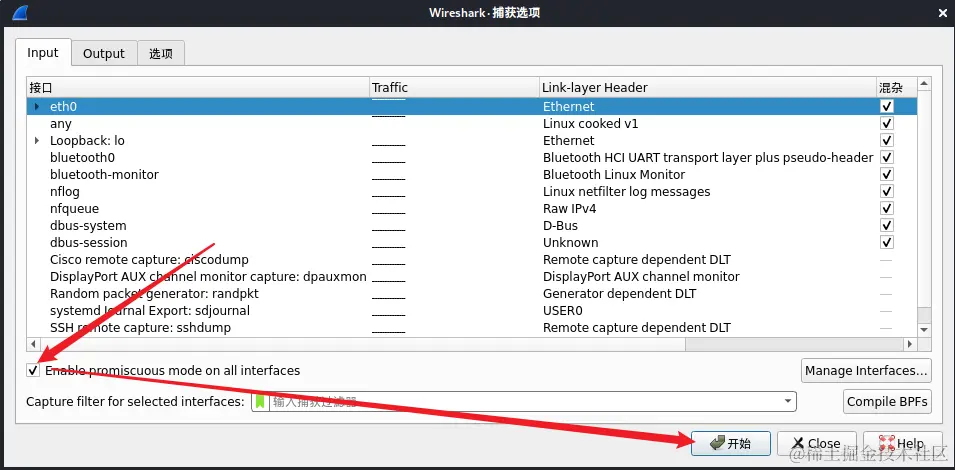
Task: Toggle promiscuous checkbox for nfqueue
Action: (x=887, y=208)
